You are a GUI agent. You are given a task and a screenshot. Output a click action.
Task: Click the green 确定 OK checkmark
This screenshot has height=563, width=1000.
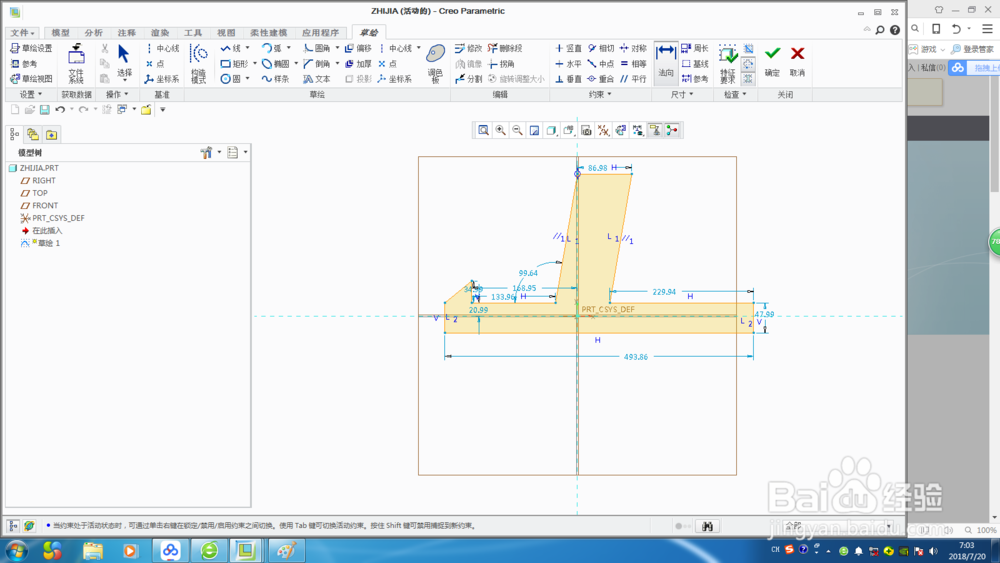[x=772, y=61]
